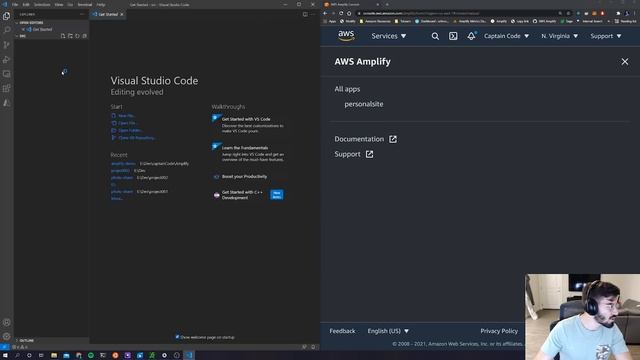Open Help menu in VS Code
Image resolution: width=640 pixels, height=360 pixels.
(x=101, y=4)
